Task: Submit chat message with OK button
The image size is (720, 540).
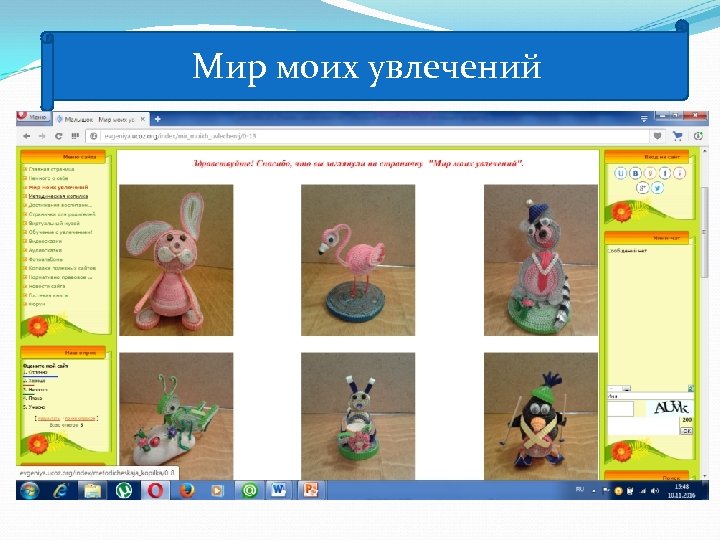Action: click(686, 431)
